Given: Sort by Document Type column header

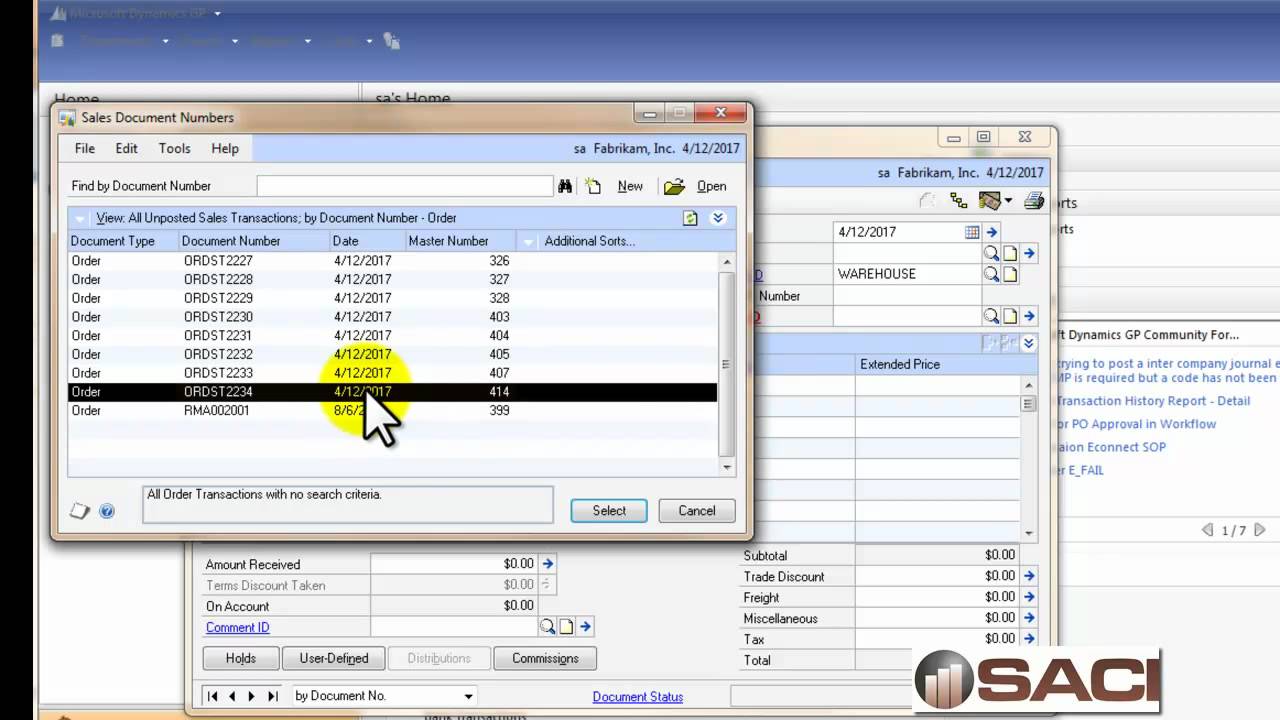Looking at the screenshot, I should point(123,241).
